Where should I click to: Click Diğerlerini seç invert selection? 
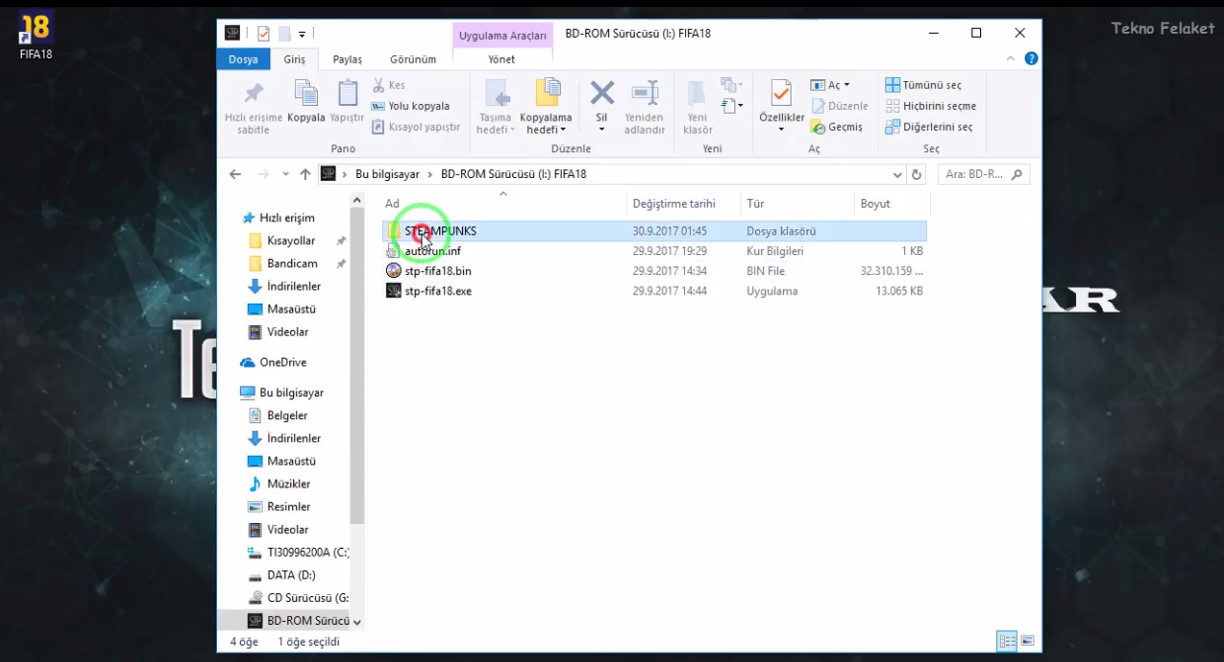tap(928, 127)
